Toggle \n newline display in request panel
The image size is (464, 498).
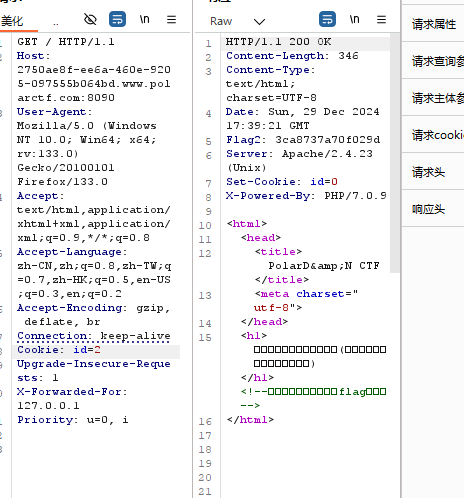(x=145, y=19)
